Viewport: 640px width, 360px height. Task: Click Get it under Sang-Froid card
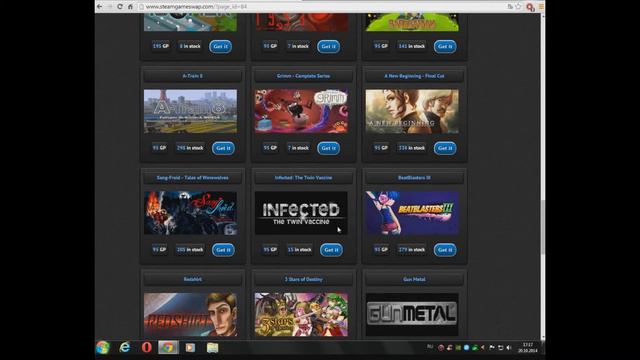[x=223, y=250]
